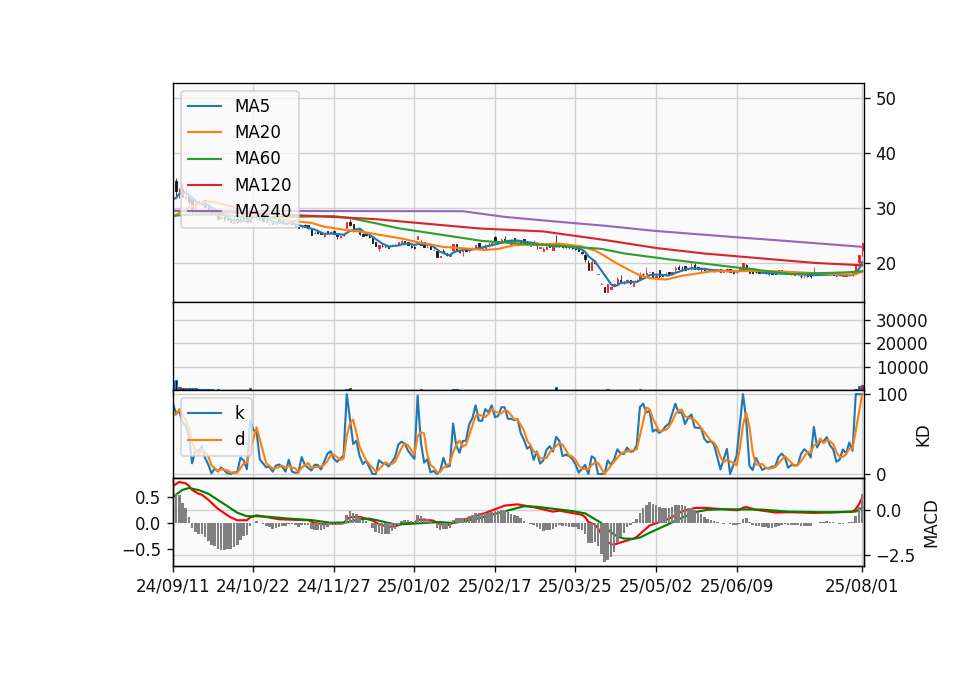The image size is (960, 690).
Task: Click the volume axis value 20000
Action: (x=901, y=344)
